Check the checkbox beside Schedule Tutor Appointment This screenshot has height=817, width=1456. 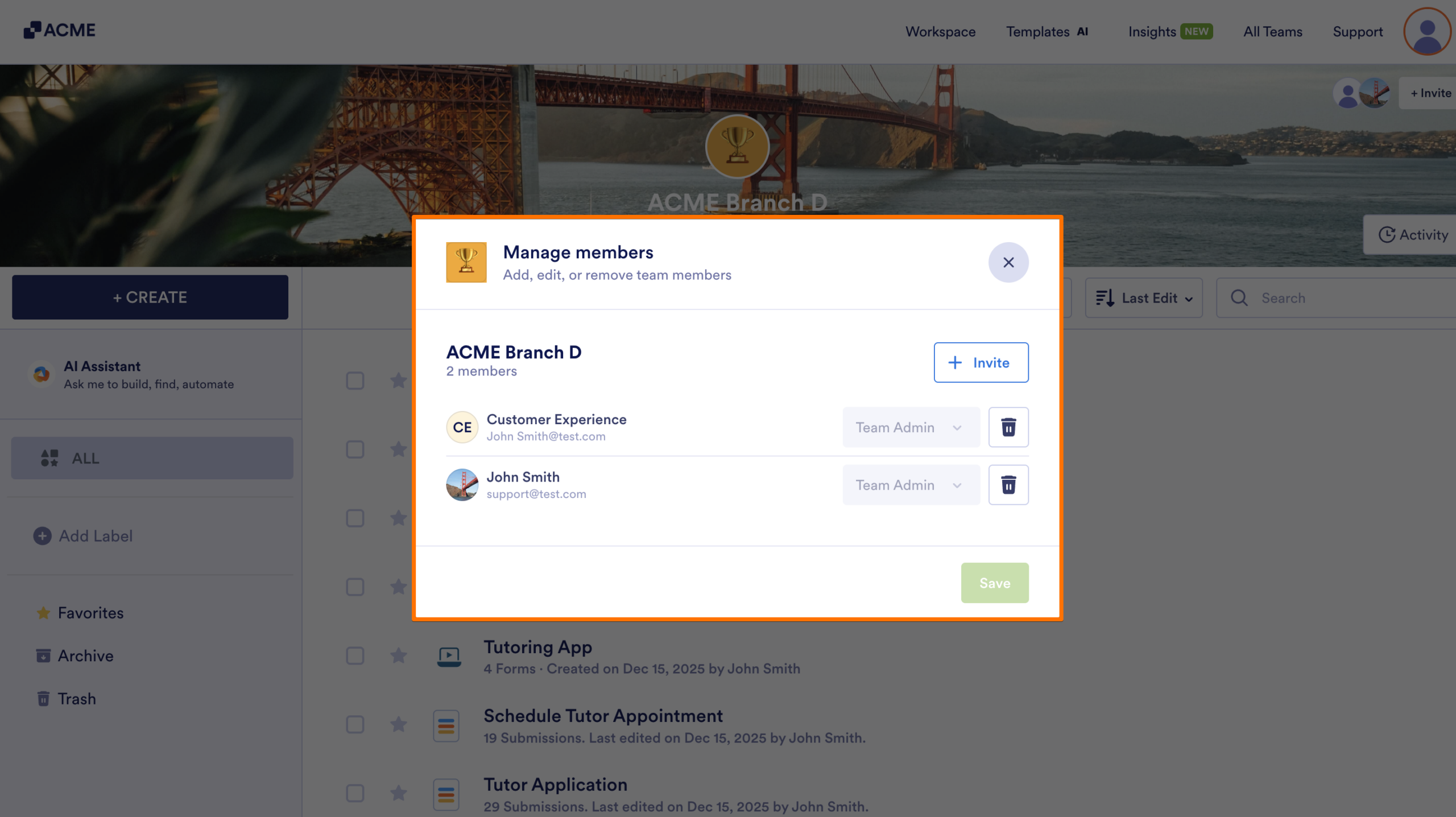[x=355, y=725]
